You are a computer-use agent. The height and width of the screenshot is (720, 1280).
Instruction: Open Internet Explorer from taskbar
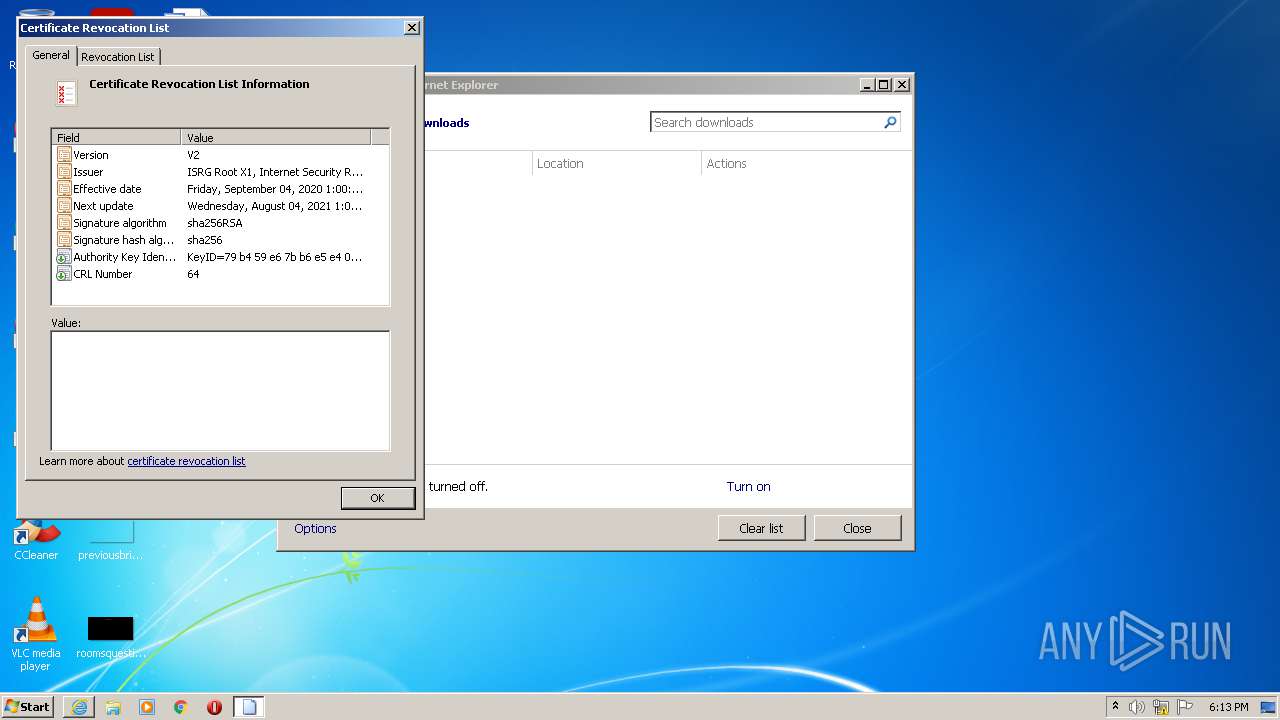click(79, 707)
